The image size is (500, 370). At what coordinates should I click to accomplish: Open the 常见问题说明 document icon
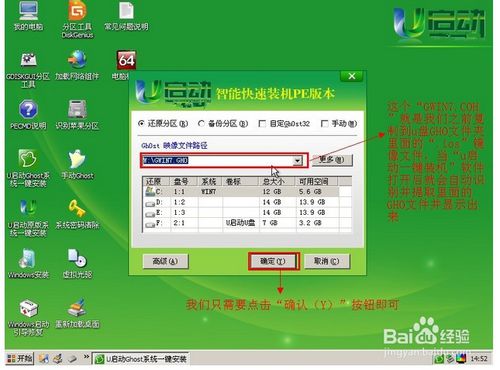[126, 17]
